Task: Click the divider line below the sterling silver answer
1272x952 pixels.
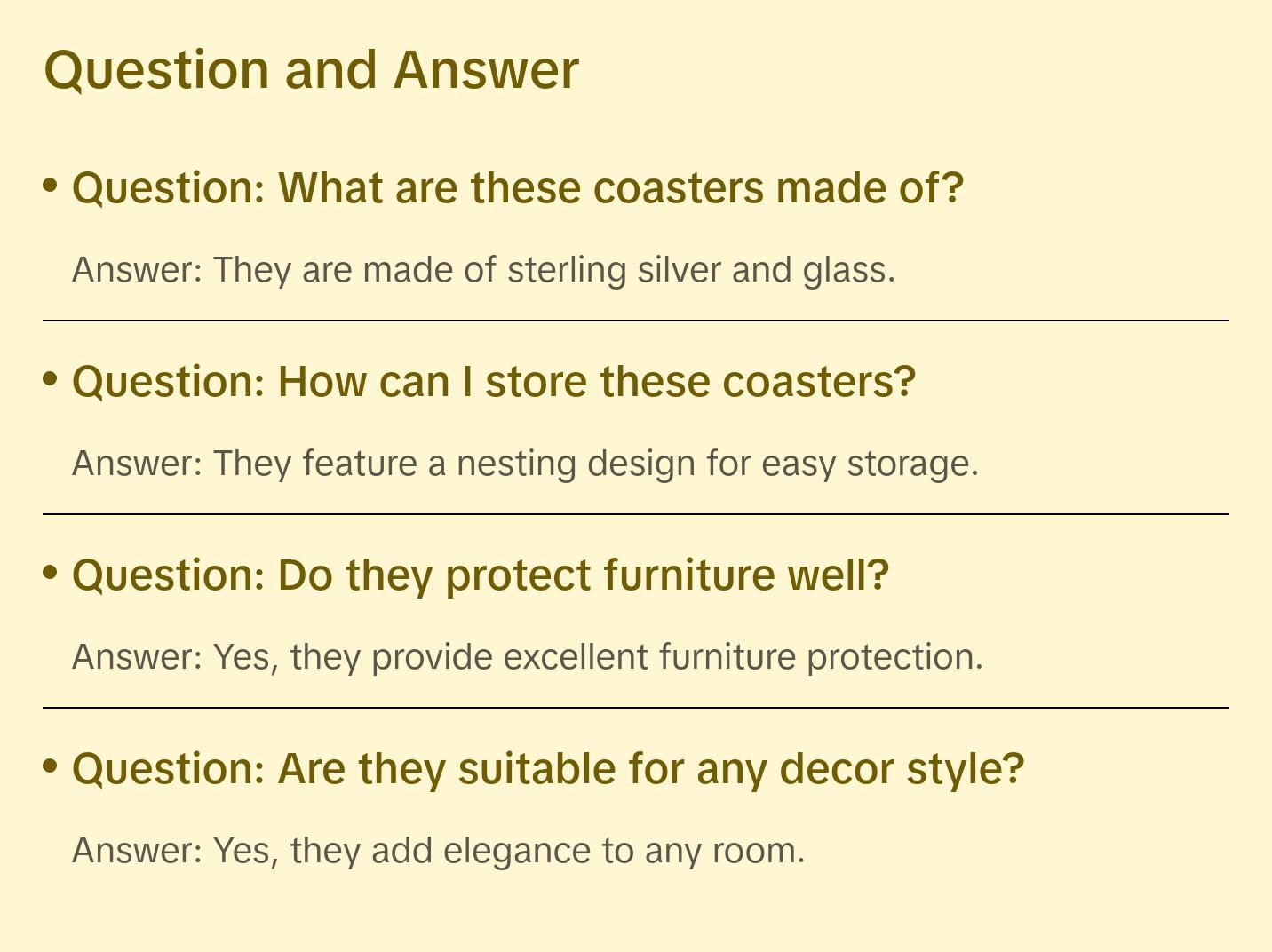Action: point(636,321)
